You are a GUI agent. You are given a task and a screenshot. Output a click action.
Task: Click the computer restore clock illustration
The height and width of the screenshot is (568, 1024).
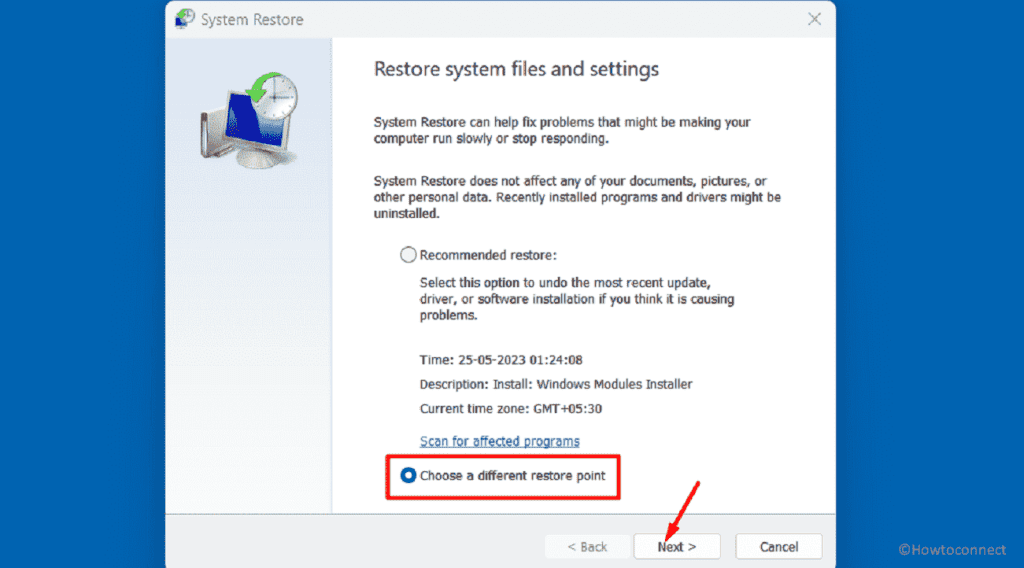249,120
